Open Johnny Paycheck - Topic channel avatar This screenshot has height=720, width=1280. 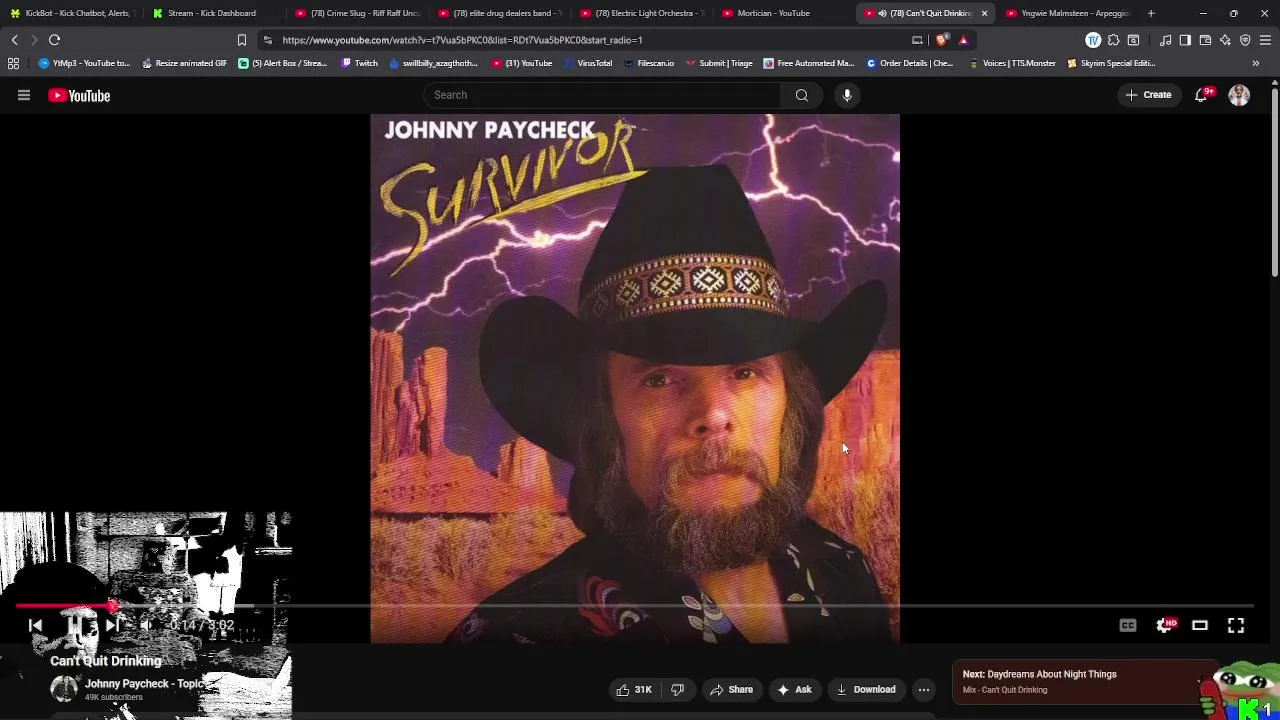(64, 688)
